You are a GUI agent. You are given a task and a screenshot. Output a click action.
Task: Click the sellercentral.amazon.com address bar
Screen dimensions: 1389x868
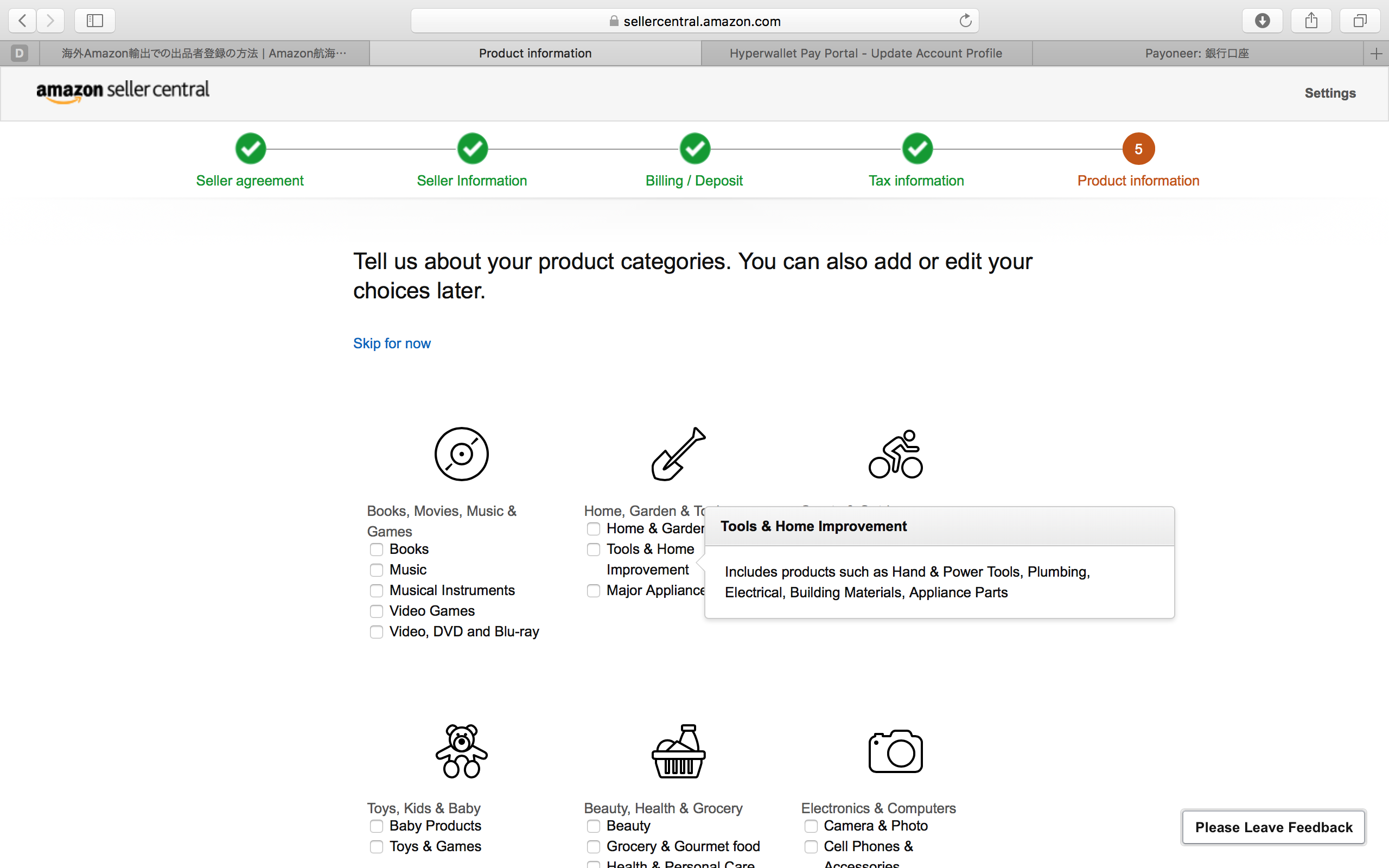click(x=694, y=21)
